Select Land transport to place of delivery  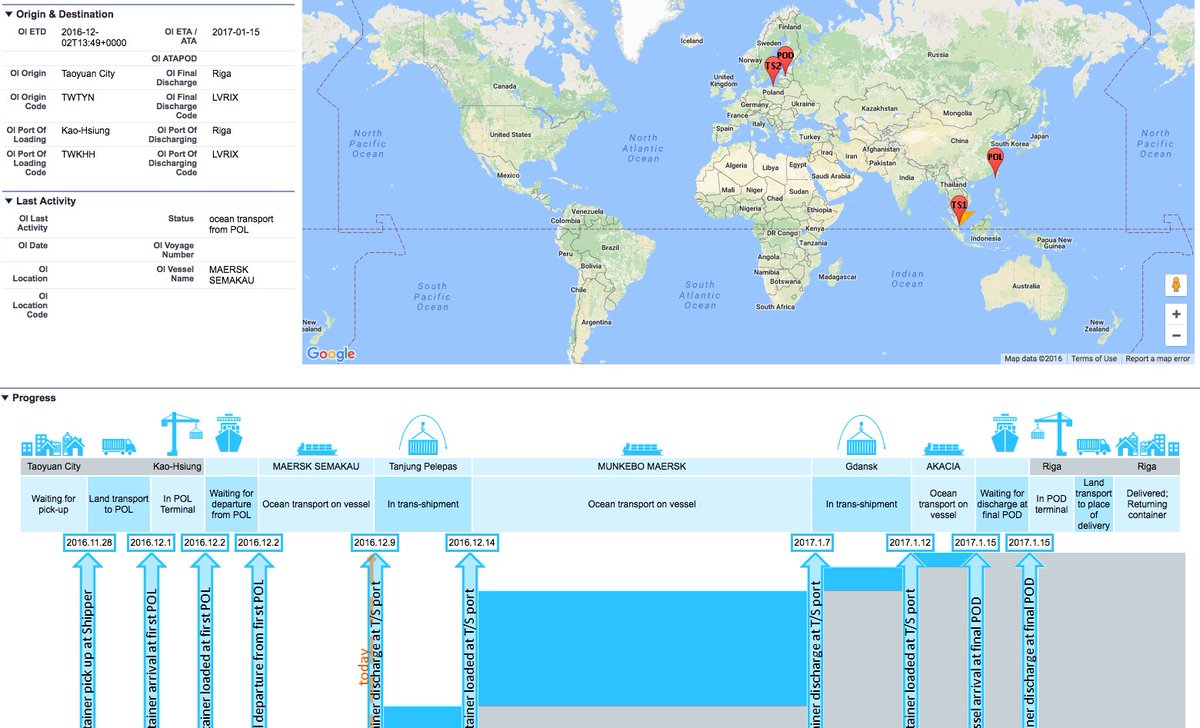coord(1094,503)
